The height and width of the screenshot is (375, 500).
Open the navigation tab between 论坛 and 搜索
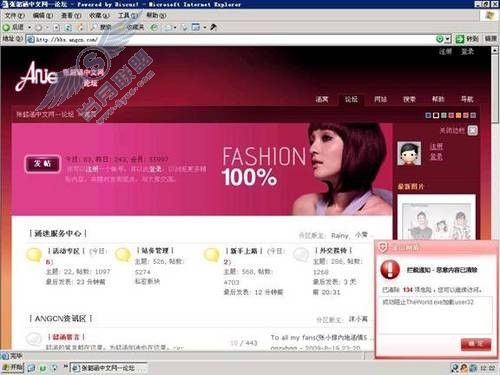click(x=380, y=99)
